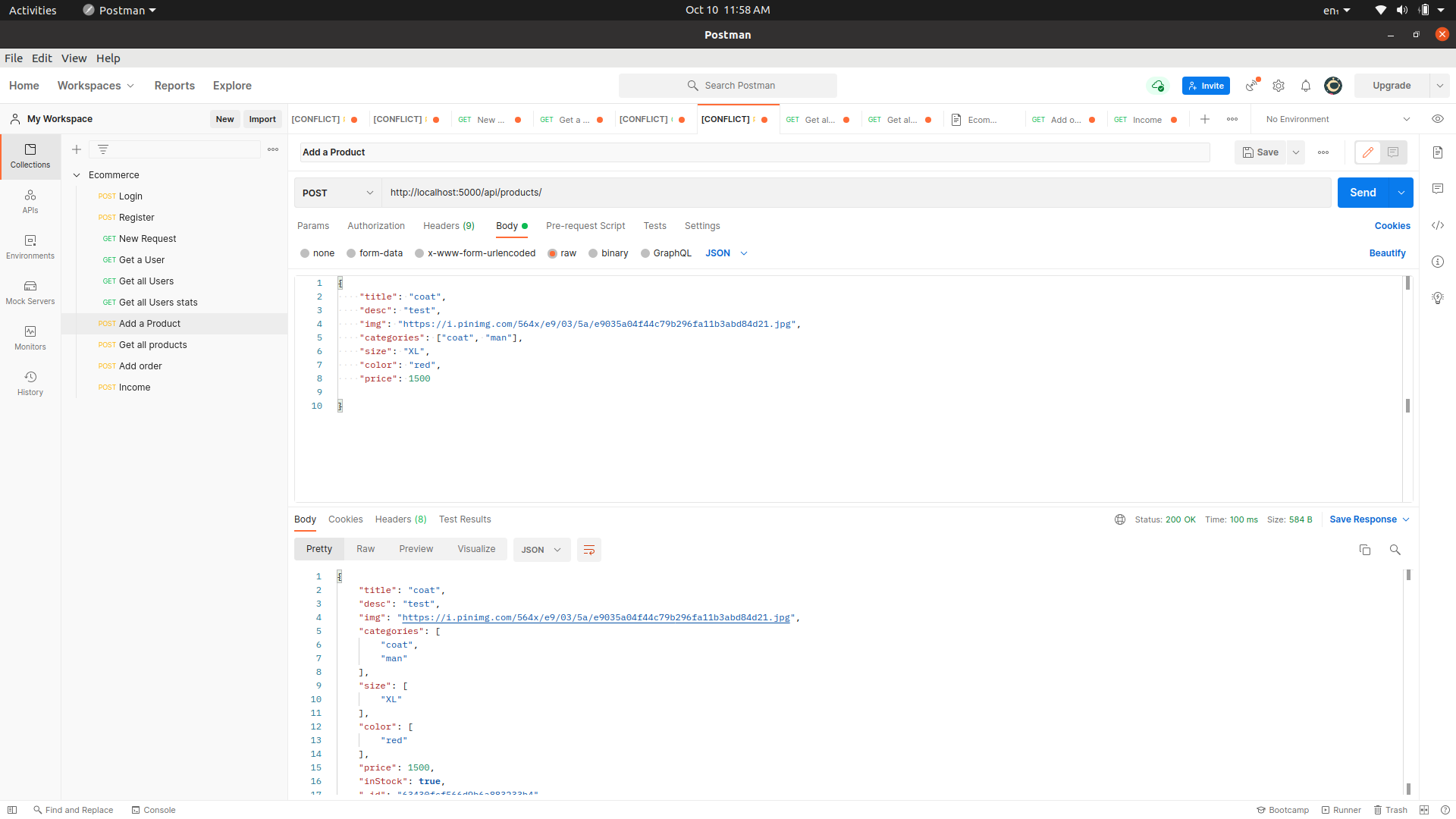Open the comments panel on the right
The image size is (1456, 819).
(1438, 188)
